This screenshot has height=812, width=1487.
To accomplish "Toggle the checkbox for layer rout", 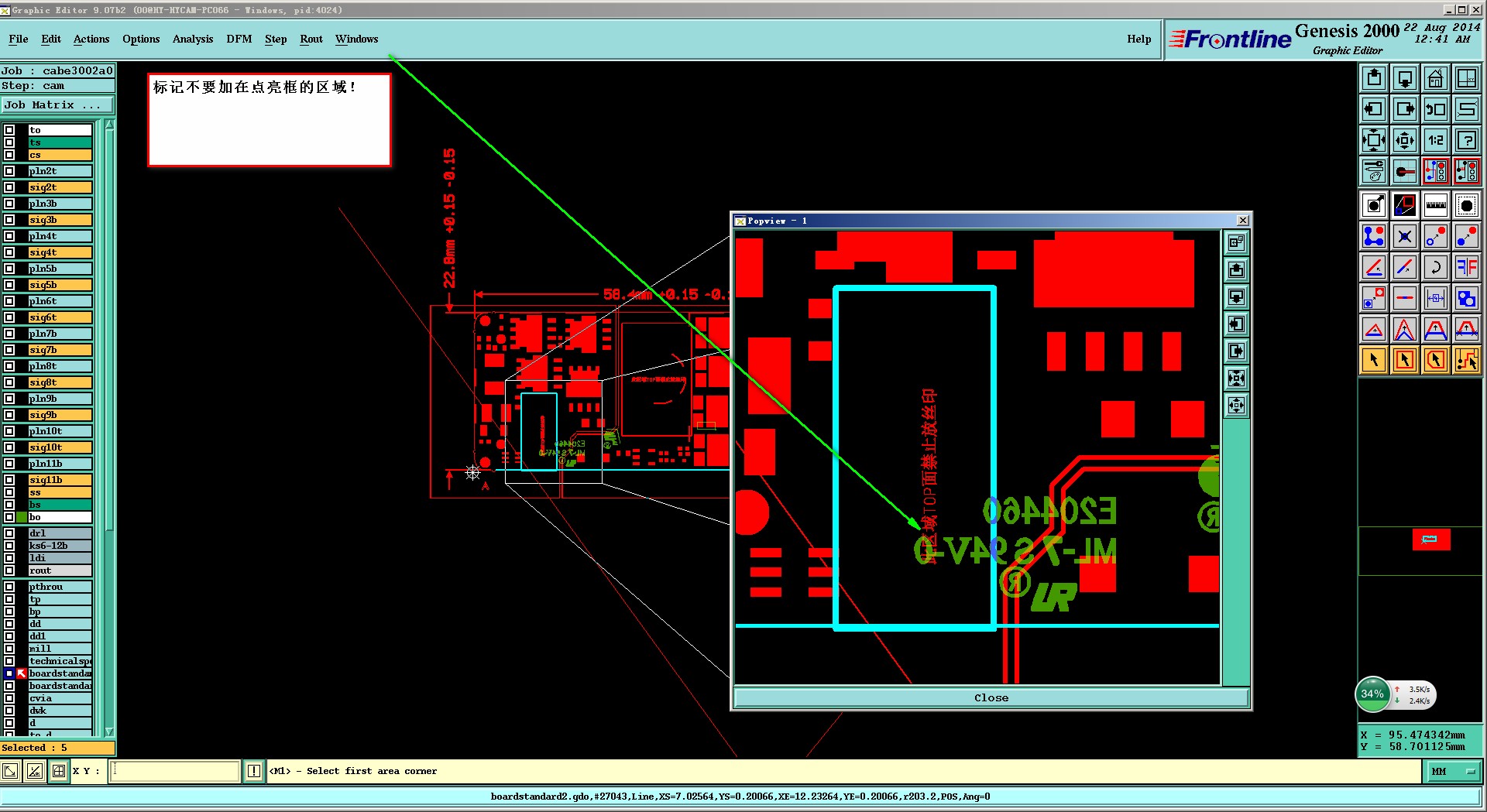I will pos(9,570).
